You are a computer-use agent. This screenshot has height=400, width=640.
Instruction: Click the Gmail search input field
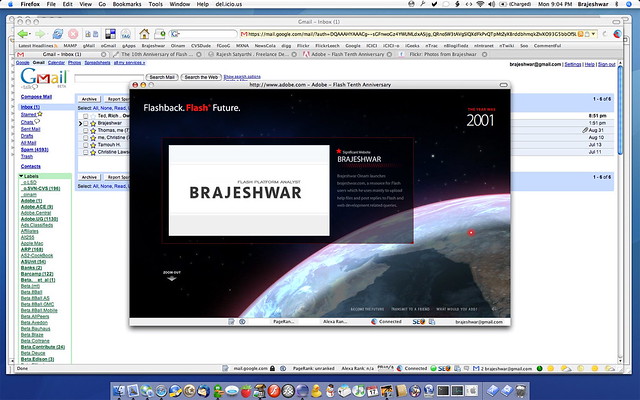pyautogui.click(x=109, y=77)
